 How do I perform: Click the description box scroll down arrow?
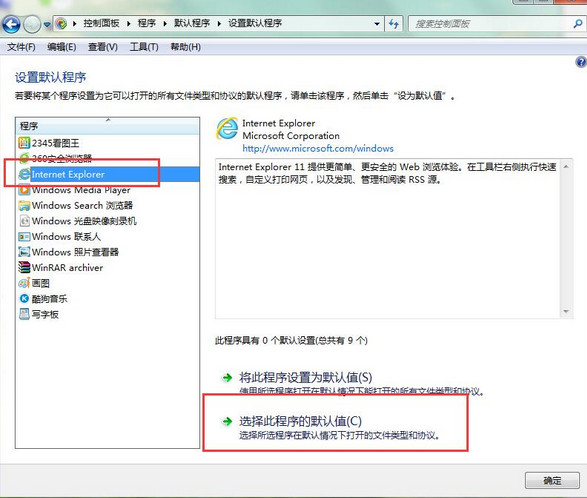click(x=566, y=312)
